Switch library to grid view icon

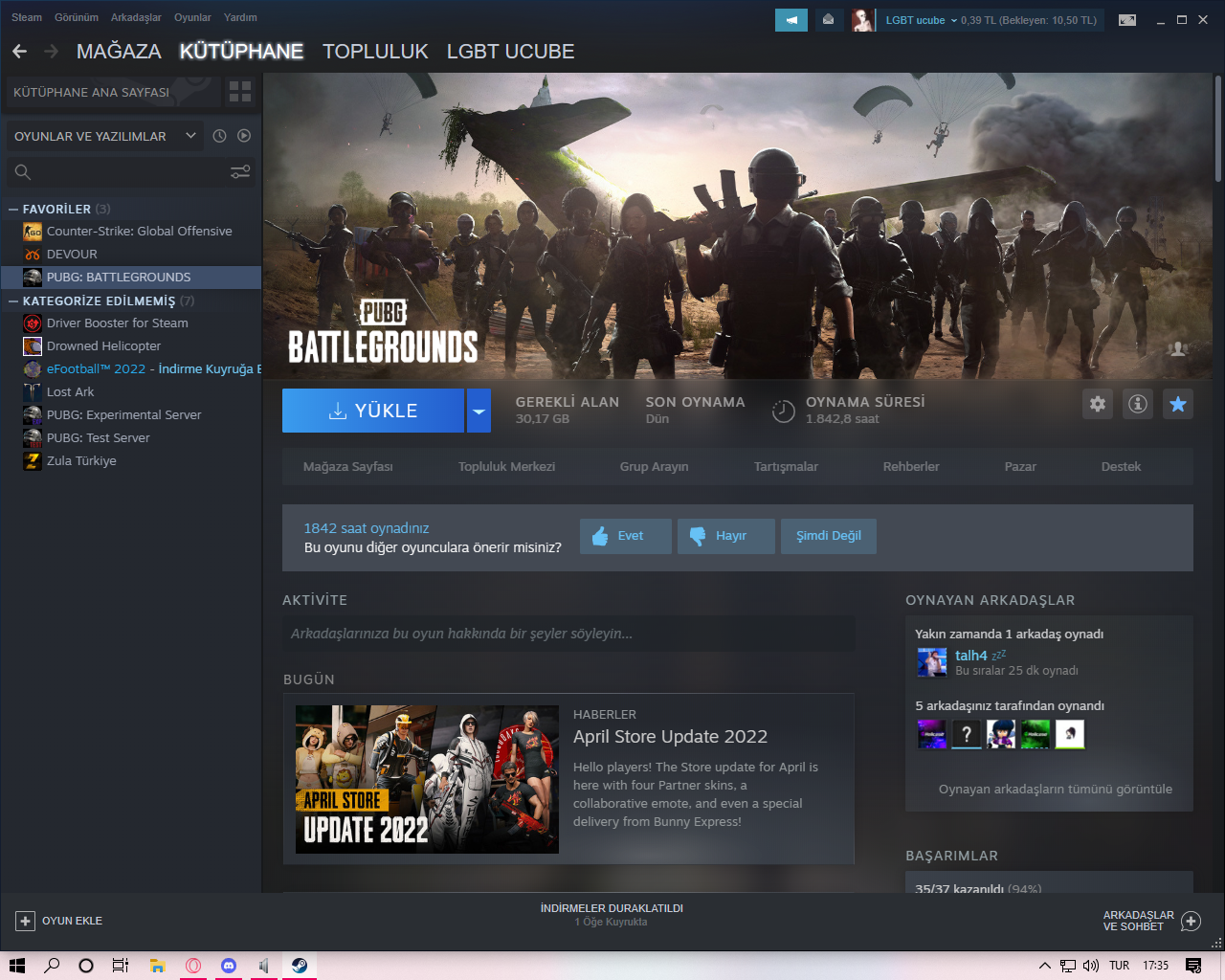(240, 92)
